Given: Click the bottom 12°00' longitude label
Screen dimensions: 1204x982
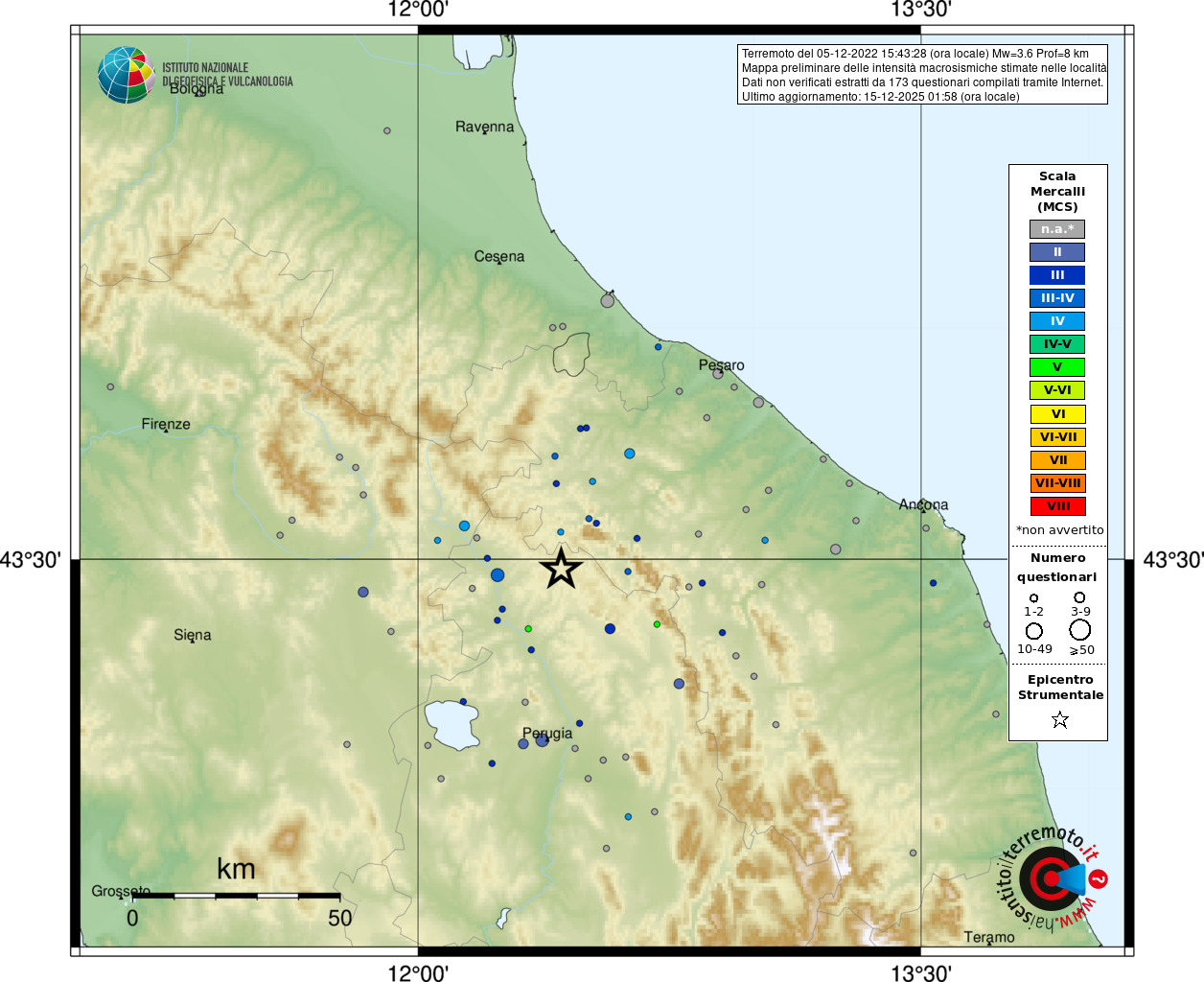Looking at the screenshot, I should (x=418, y=972).
